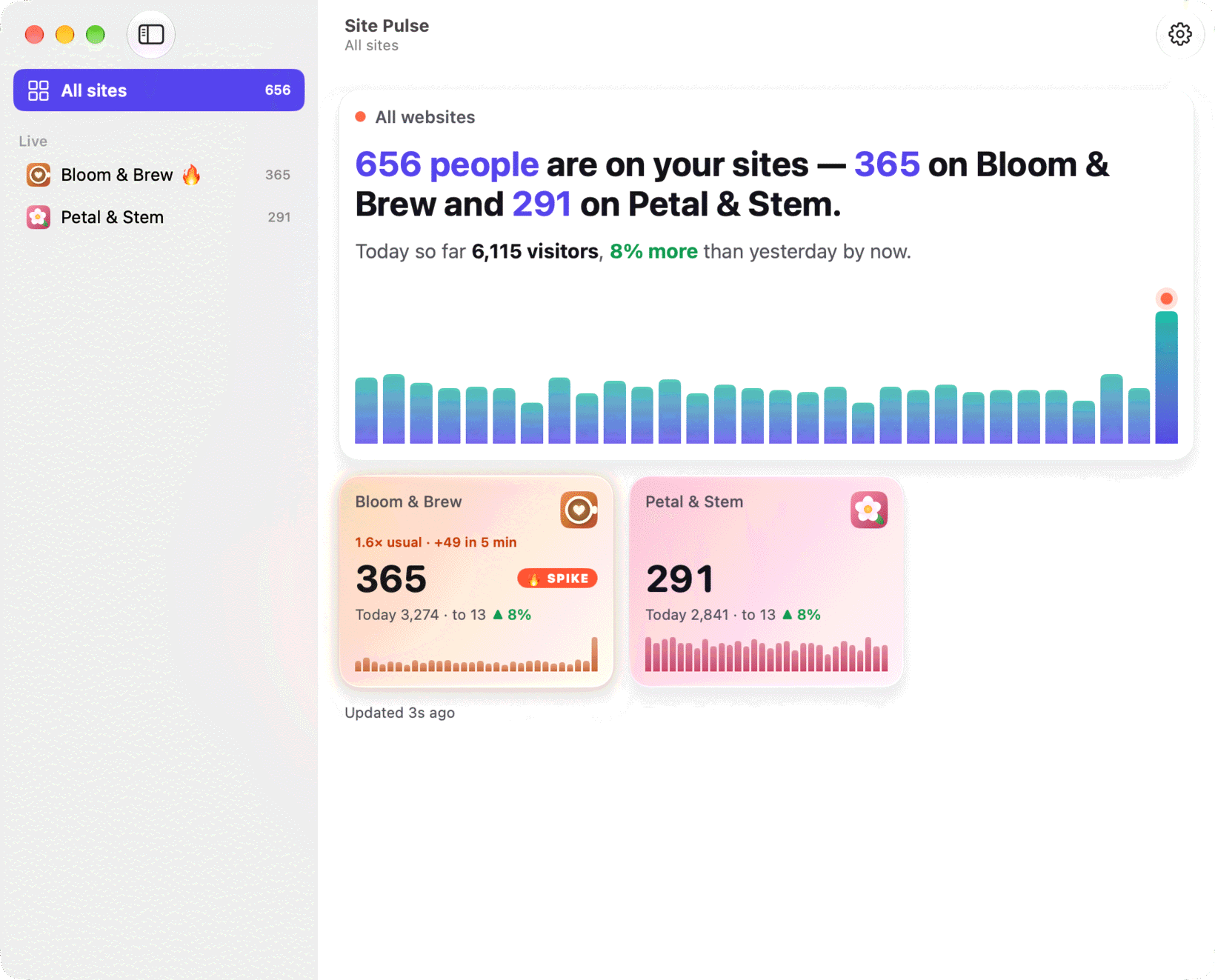This screenshot has height=980, width=1215.
Task: Click 'Updated 3s ago' status text
Action: [400, 713]
